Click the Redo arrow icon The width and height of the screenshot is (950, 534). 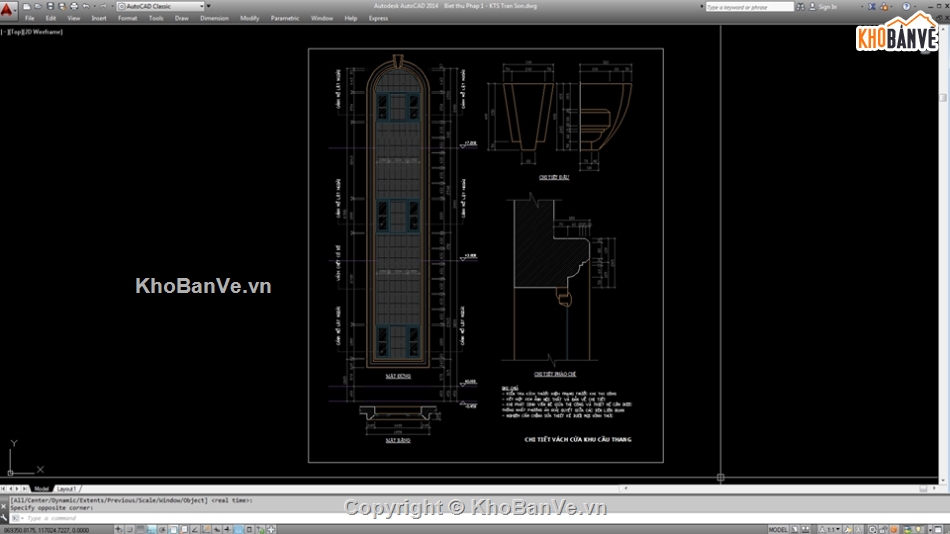[x=103, y=6]
